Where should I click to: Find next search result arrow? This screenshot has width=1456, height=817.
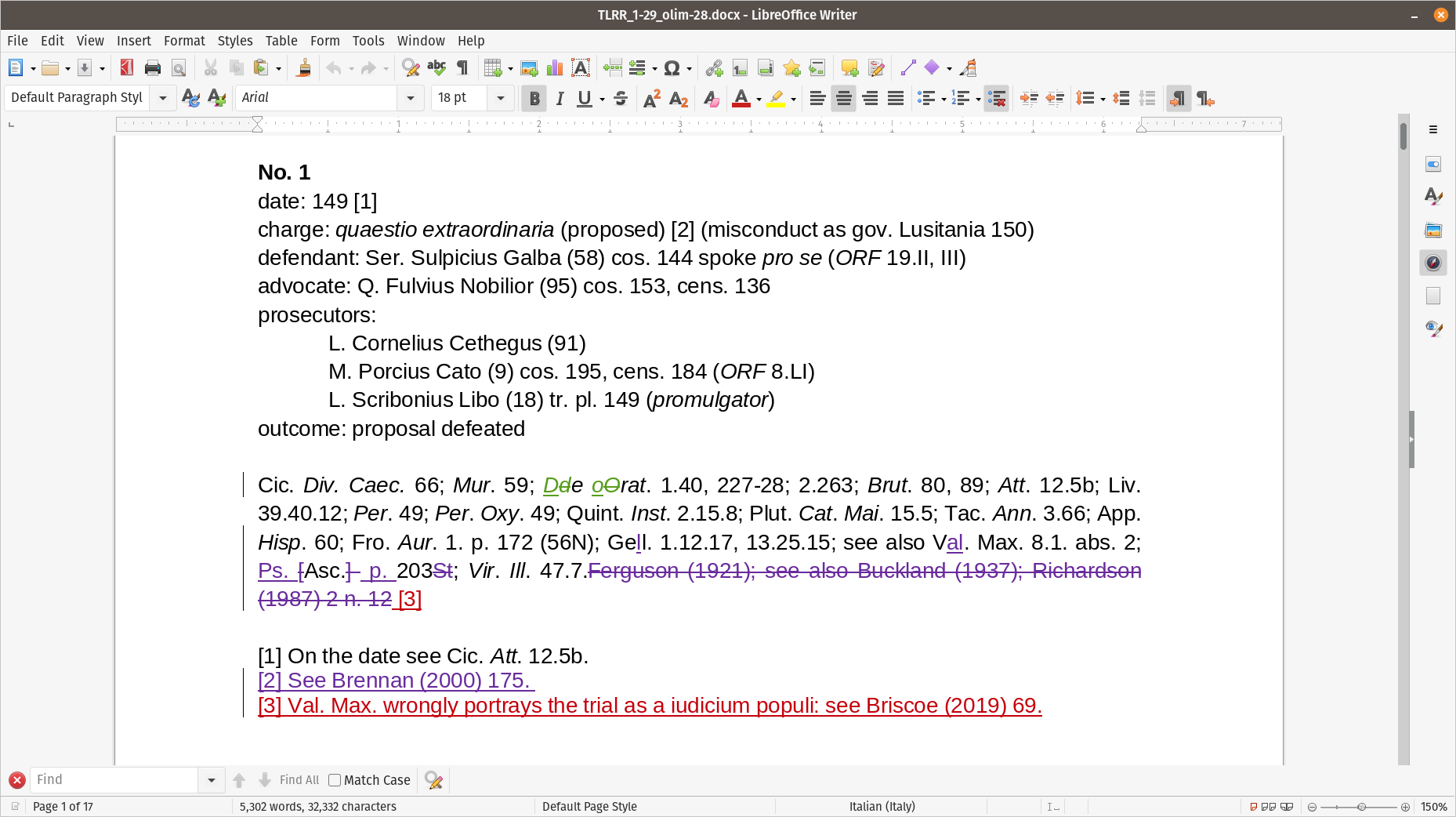point(265,780)
